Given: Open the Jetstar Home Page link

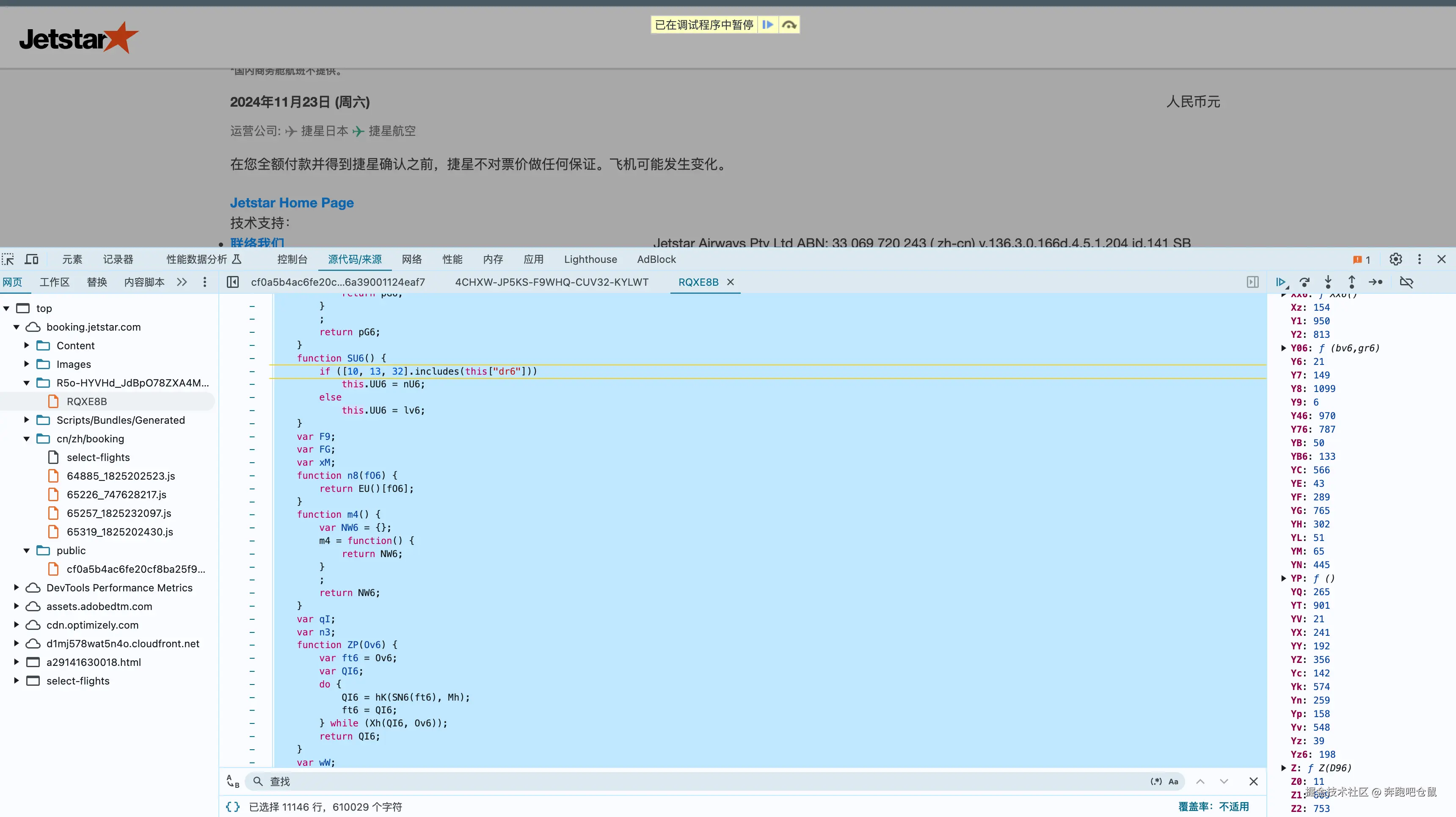Looking at the screenshot, I should click(292, 203).
